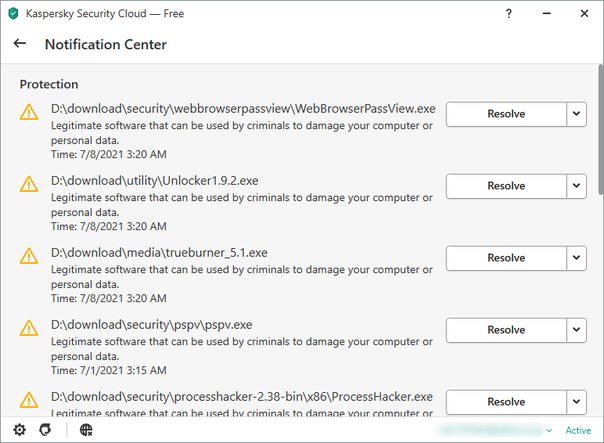This screenshot has height=443, width=604.
Task: Select the ProcessHacker.exe file path text
Action: pyautogui.click(x=242, y=397)
